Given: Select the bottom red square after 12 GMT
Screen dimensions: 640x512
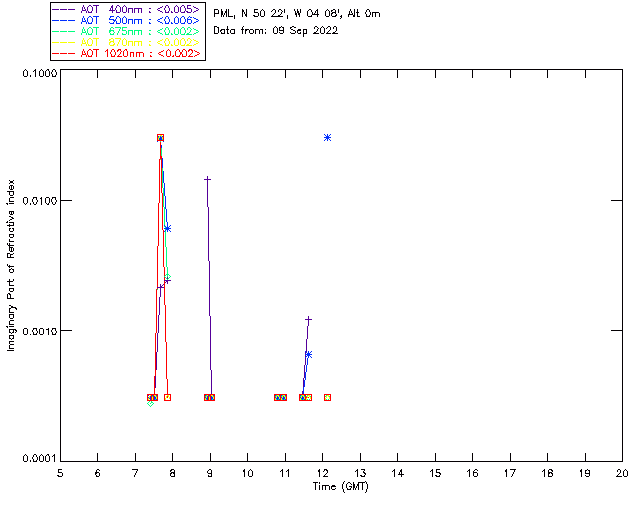Looking at the screenshot, I should pos(327,397).
